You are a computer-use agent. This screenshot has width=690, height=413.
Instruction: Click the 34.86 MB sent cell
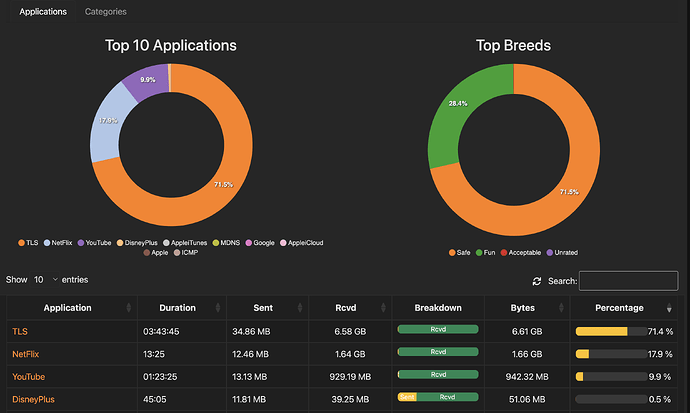[251, 332]
